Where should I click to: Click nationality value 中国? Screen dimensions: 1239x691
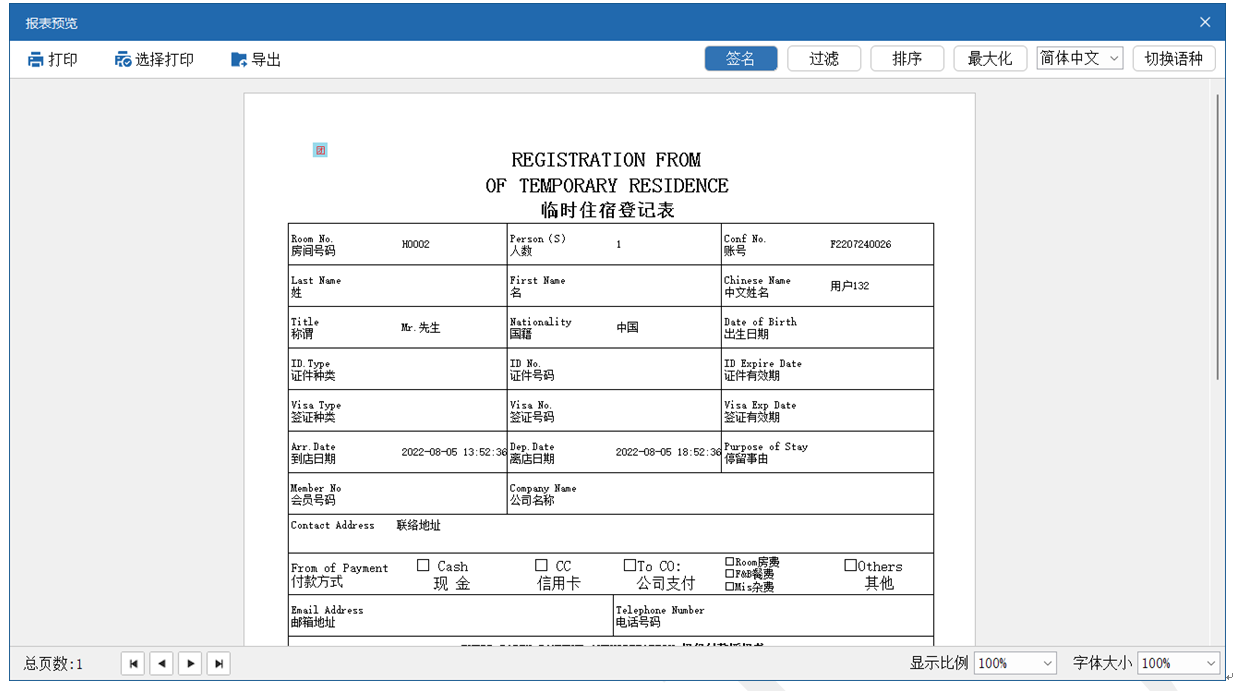tap(628, 327)
